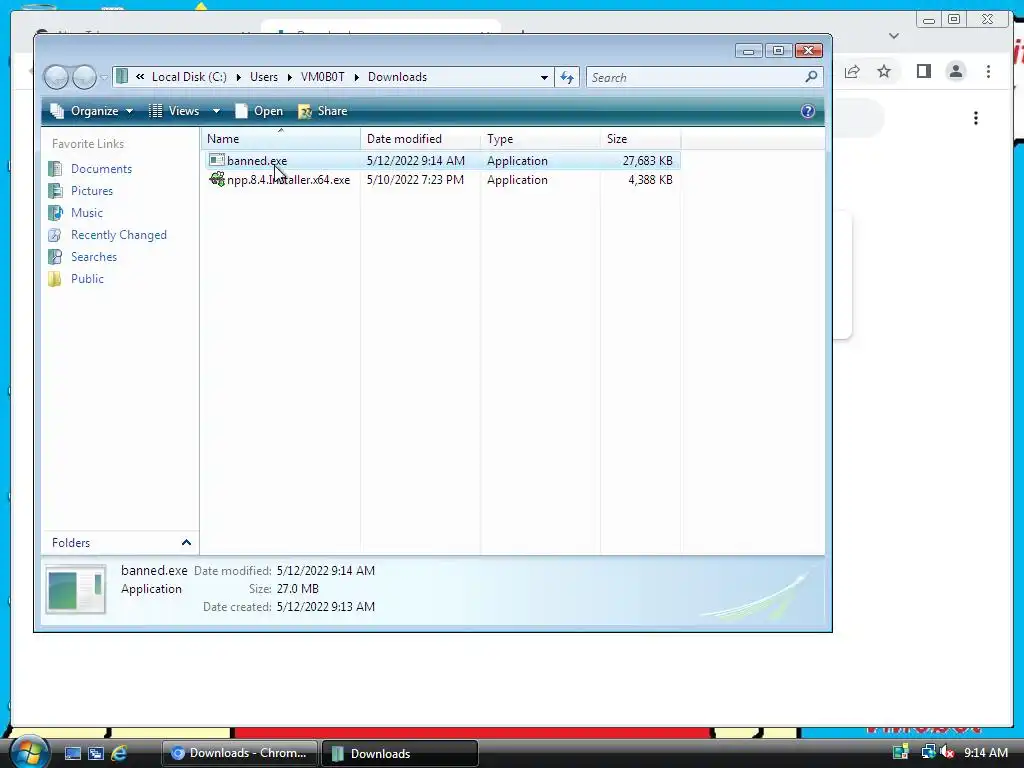Click the magnifier search icon
Image resolution: width=1024 pixels, height=768 pixels.
(811, 77)
